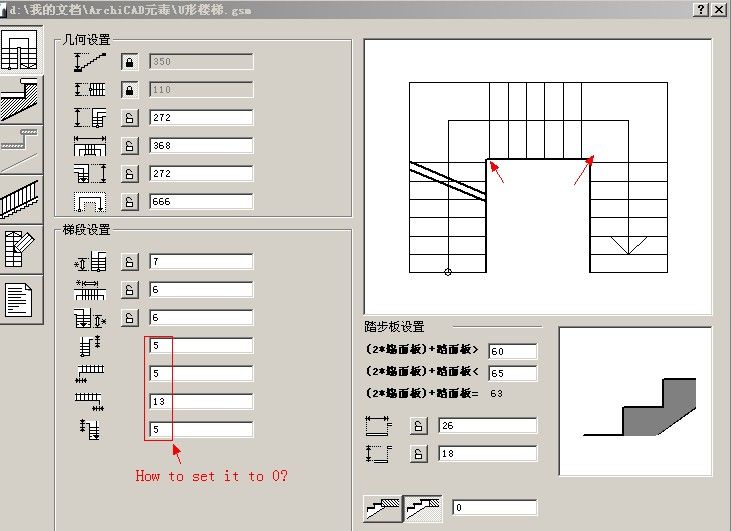Screen dimensions: 731x531
Task: Toggle lock beside the second 272 field
Action: point(130,173)
